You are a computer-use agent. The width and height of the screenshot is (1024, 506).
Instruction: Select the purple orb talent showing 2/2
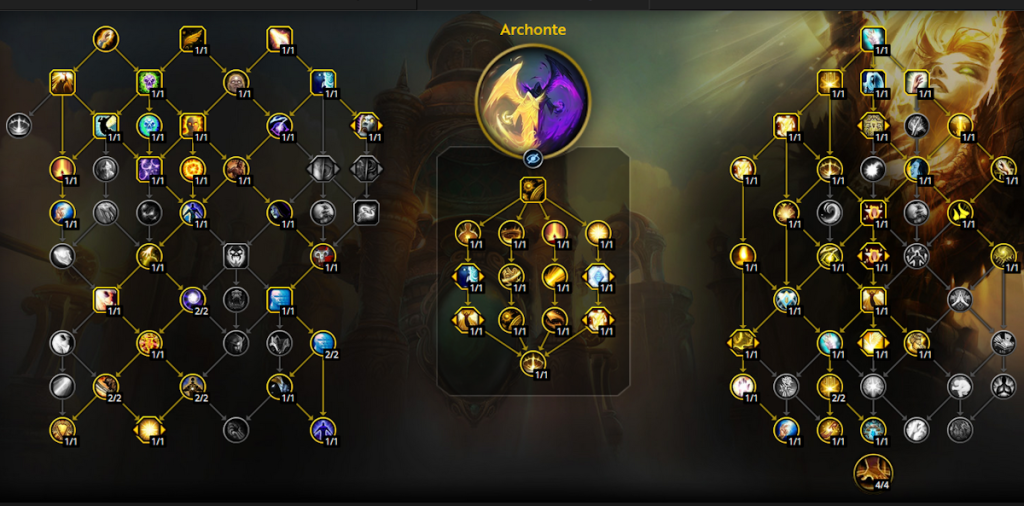[x=193, y=299]
